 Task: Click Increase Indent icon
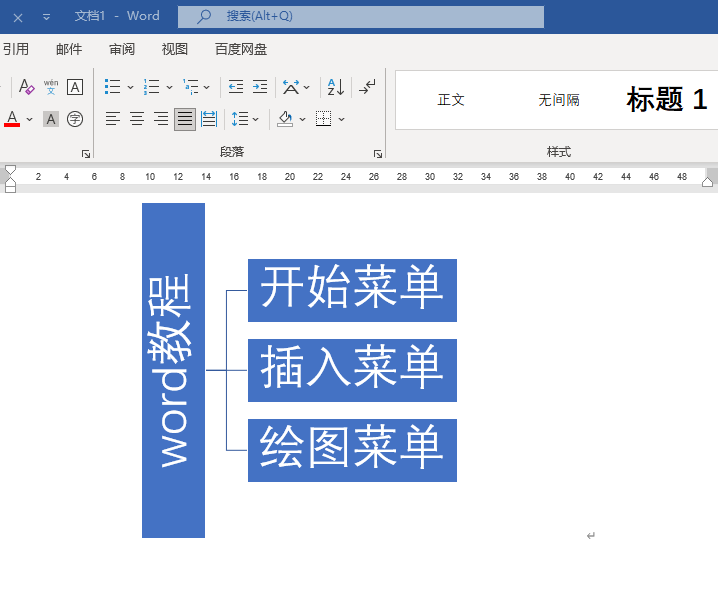(x=260, y=87)
